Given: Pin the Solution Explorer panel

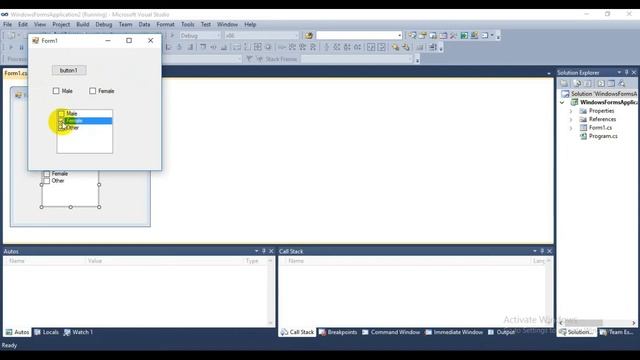Looking at the screenshot, I should pos(627,72).
